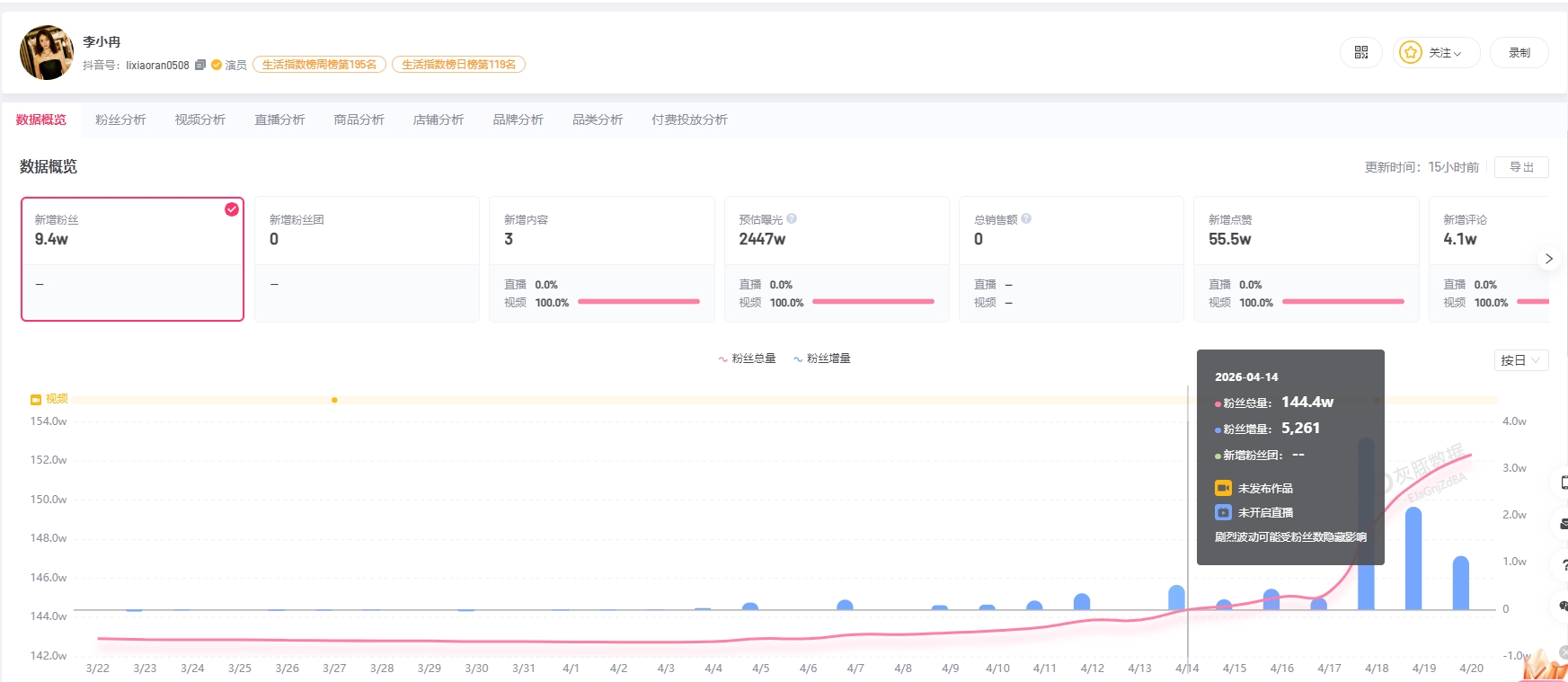Toggle the 粉丝增量 legend series

tap(821, 359)
